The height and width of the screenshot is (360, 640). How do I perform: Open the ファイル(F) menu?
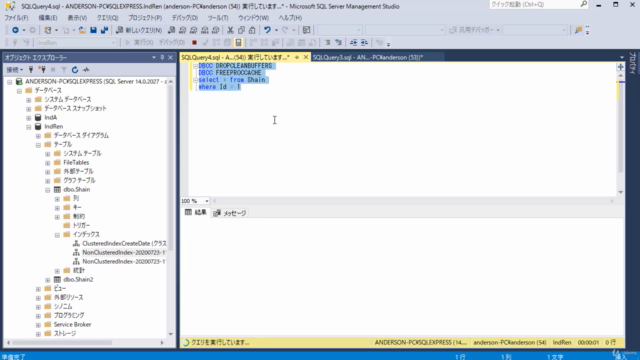[16, 18]
